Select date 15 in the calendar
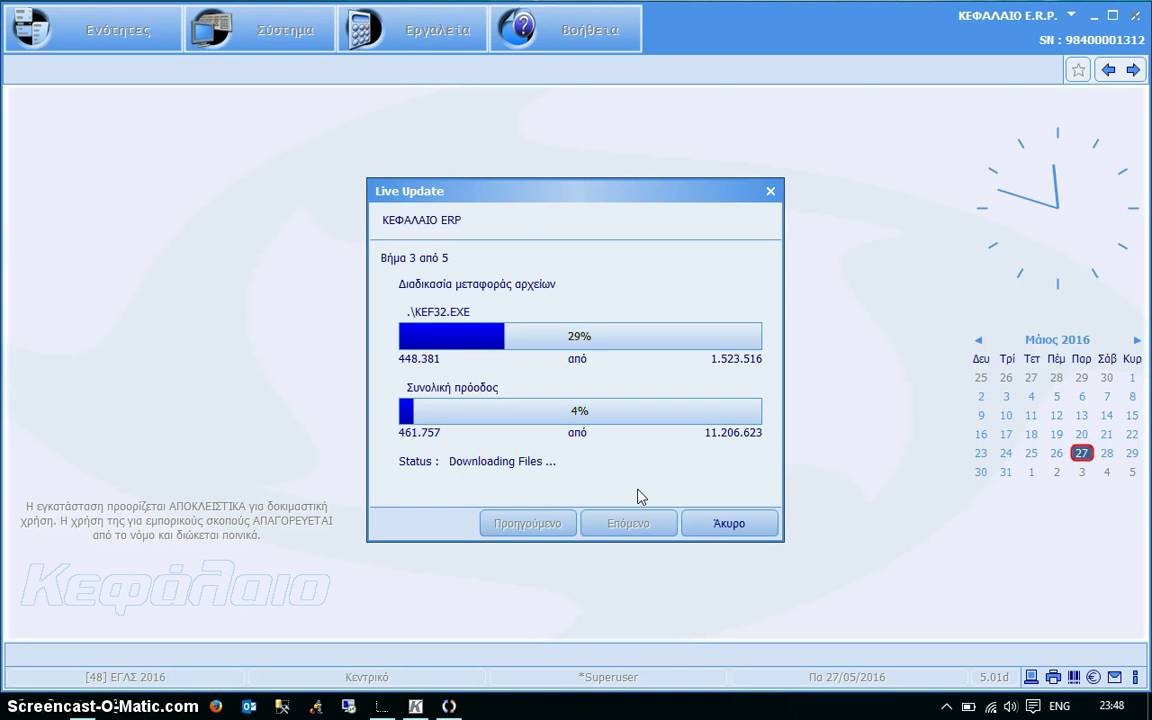 point(1132,416)
